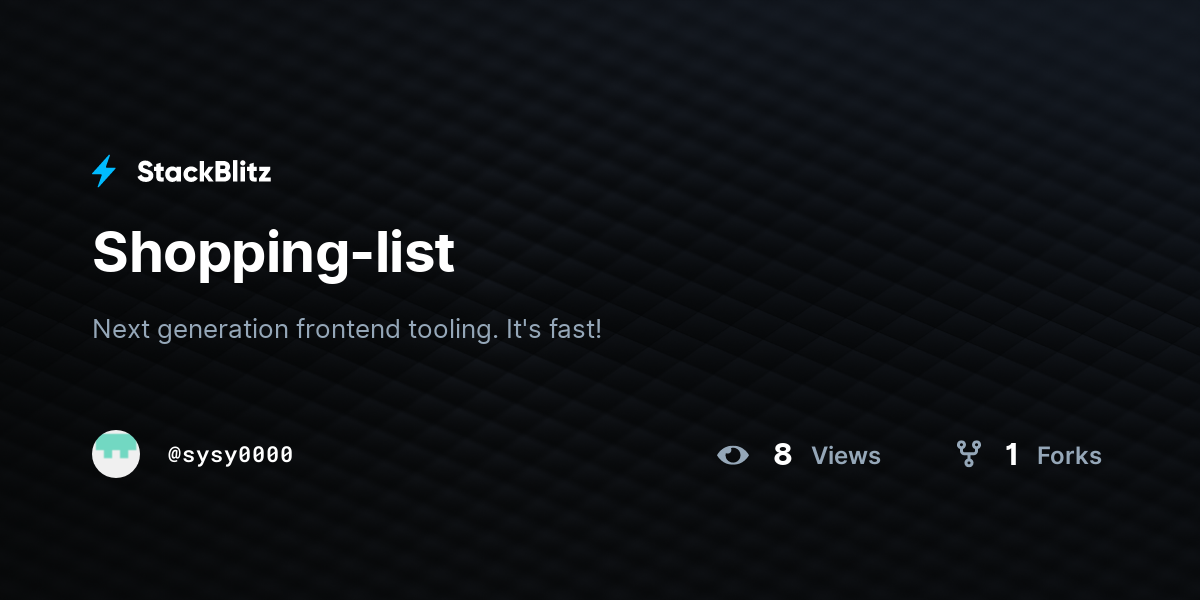The height and width of the screenshot is (600, 1200).
Task: Click the fork icon beside fork count
Action: (968, 455)
